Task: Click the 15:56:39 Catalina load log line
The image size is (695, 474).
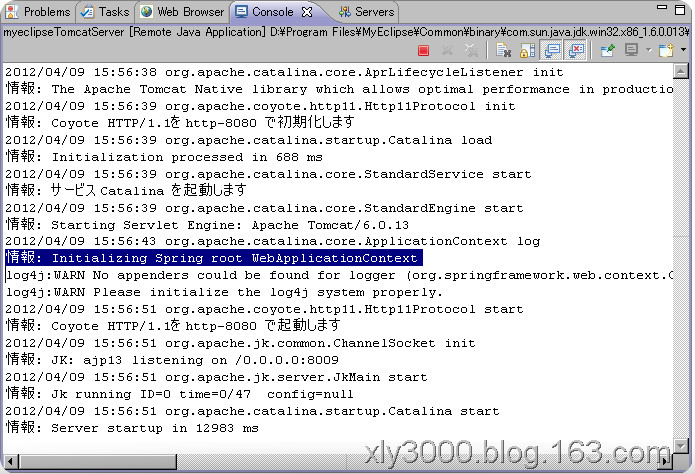Action: click(249, 140)
